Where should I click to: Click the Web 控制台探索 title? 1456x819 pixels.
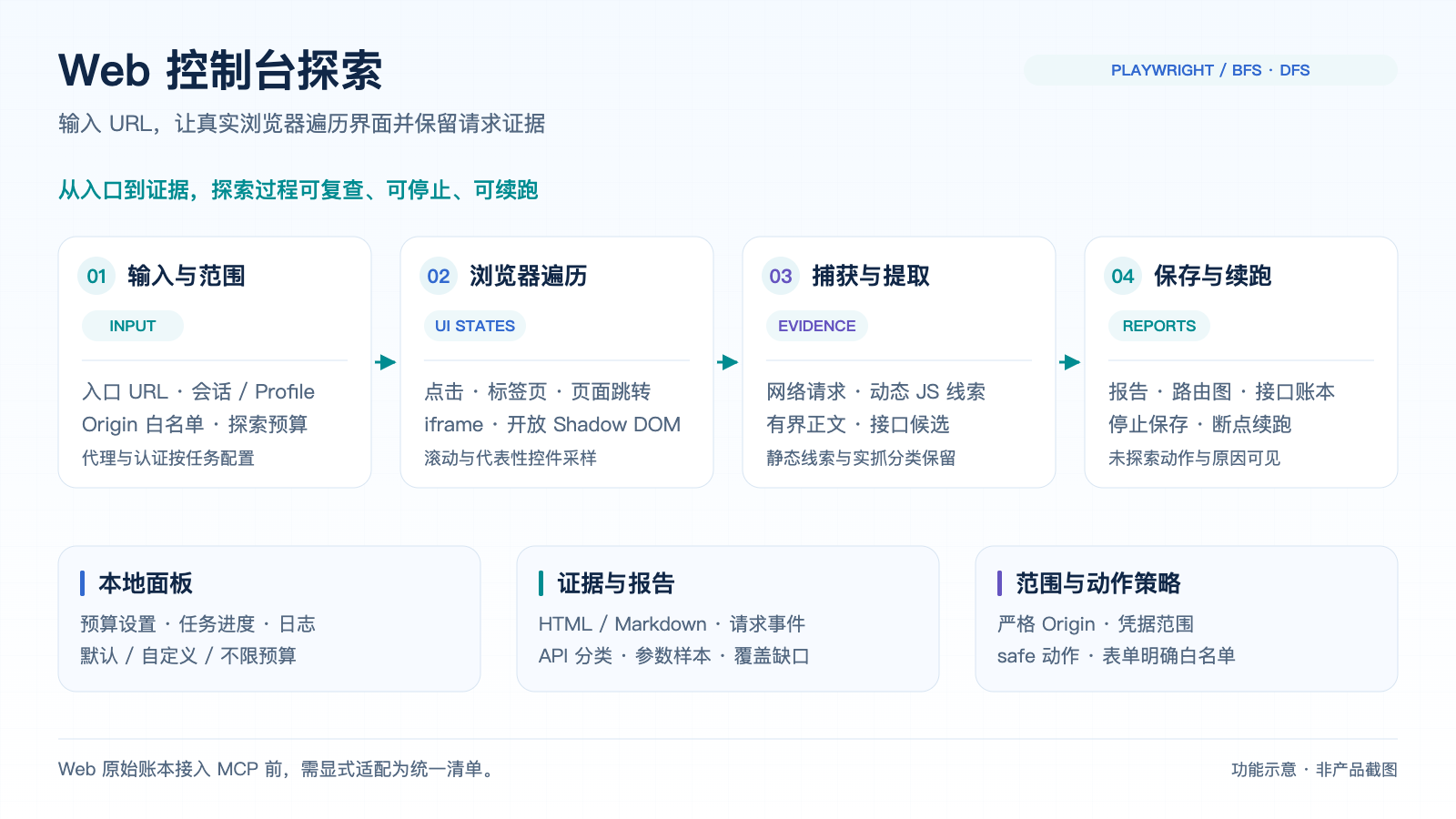pos(220,70)
